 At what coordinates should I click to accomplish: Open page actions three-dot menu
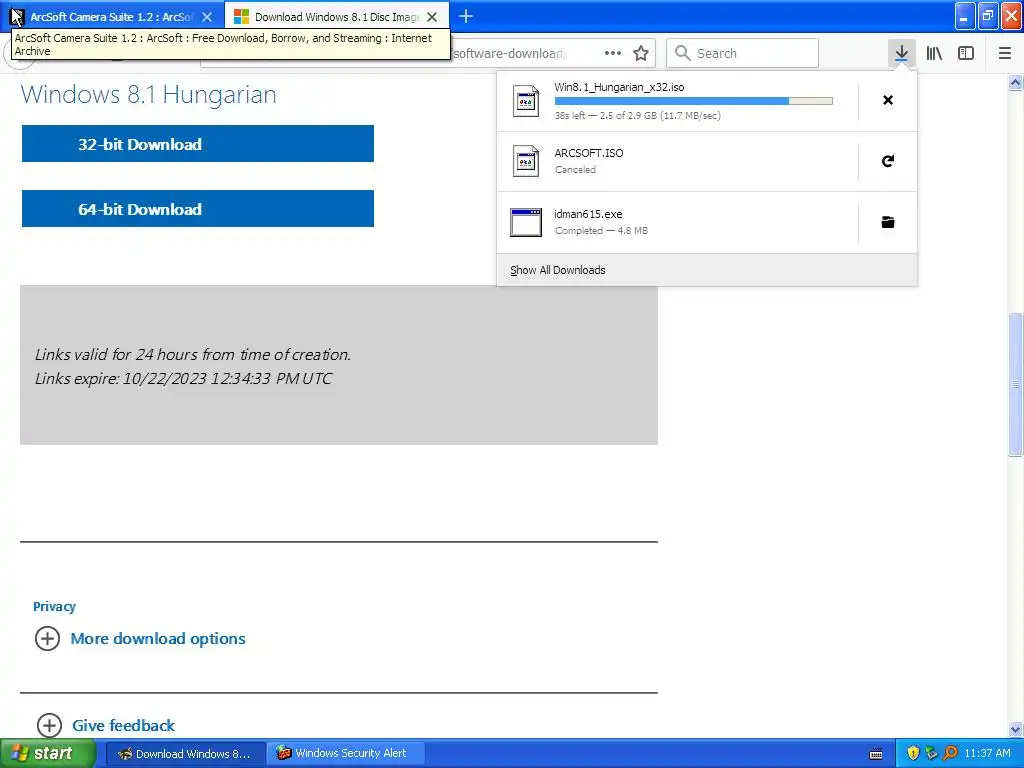point(613,54)
